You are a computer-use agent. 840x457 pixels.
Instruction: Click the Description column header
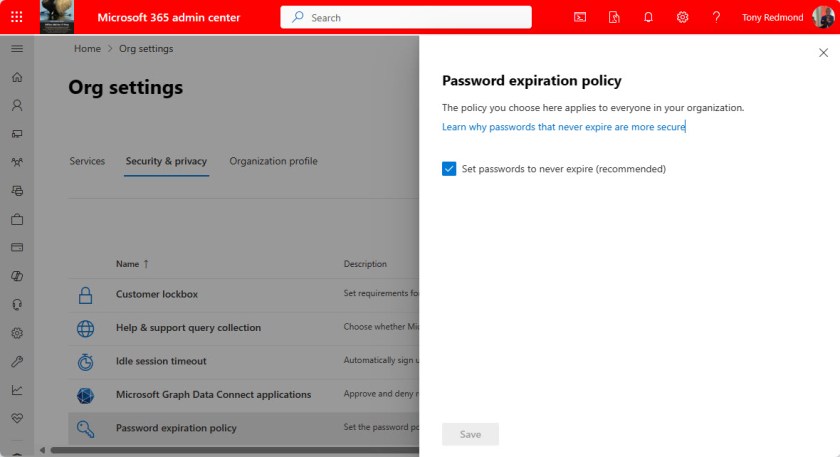coord(365,264)
